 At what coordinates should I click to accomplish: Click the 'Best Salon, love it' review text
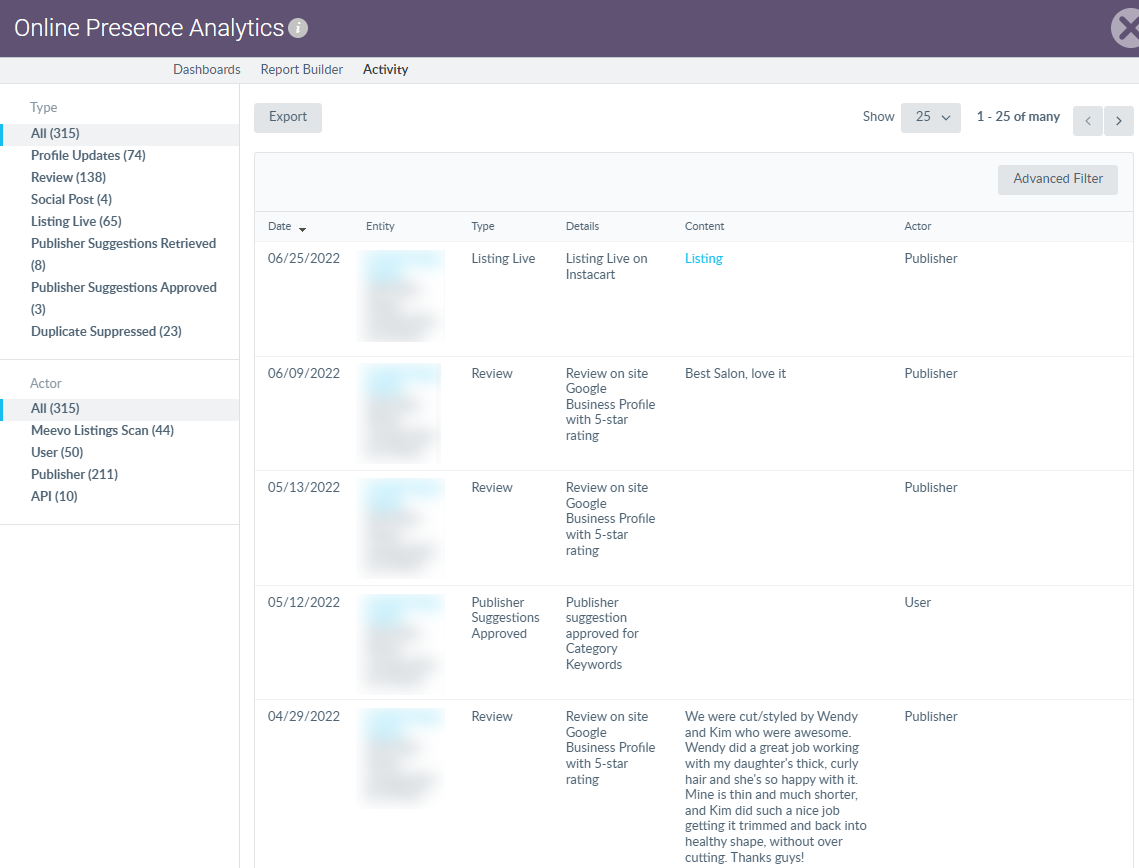click(x=735, y=373)
